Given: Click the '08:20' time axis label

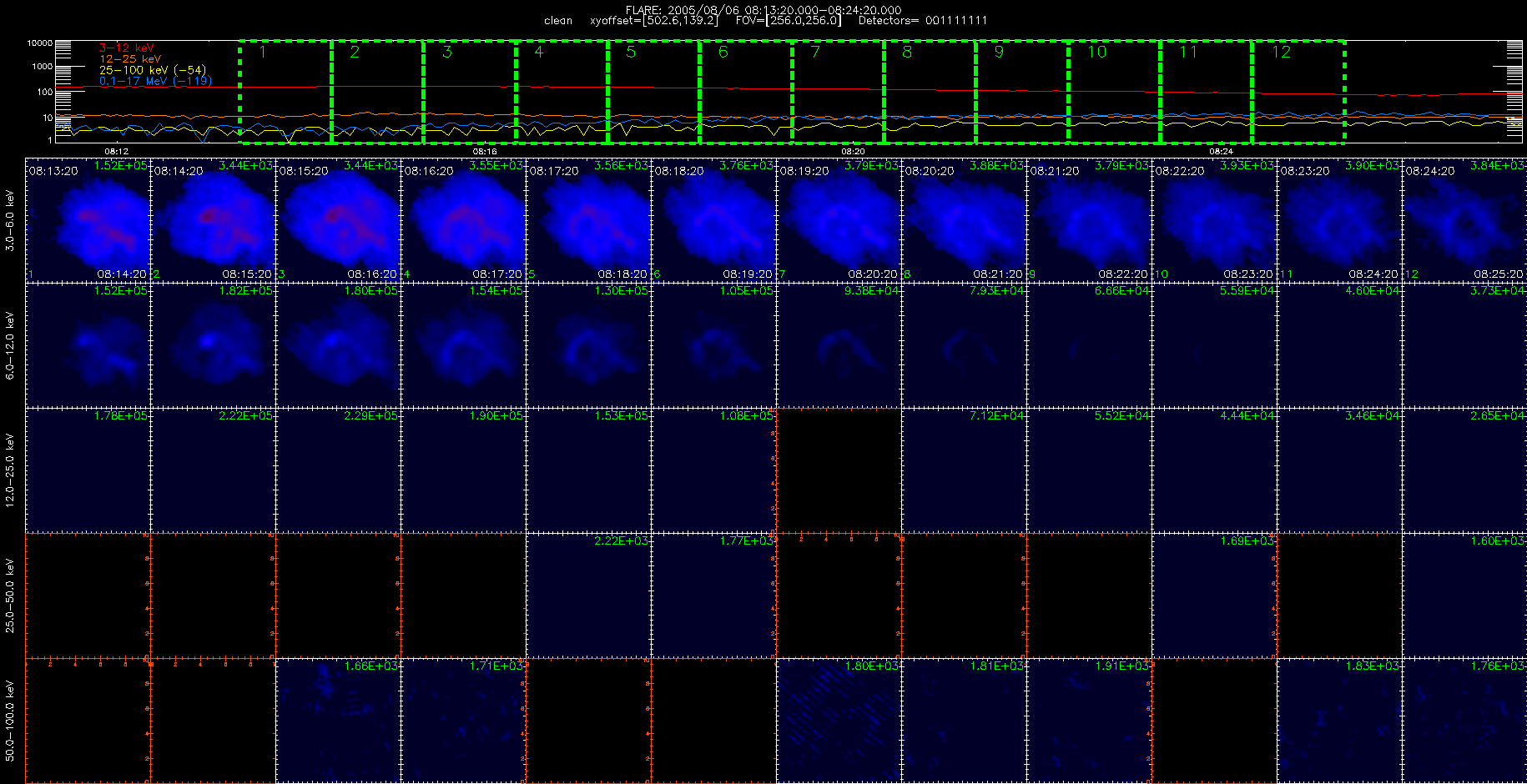Looking at the screenshot, I should tap(853, 151).
